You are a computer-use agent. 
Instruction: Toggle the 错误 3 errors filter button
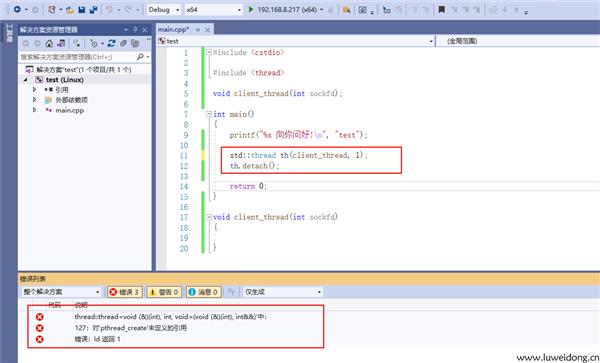click(x=125, y=292)
